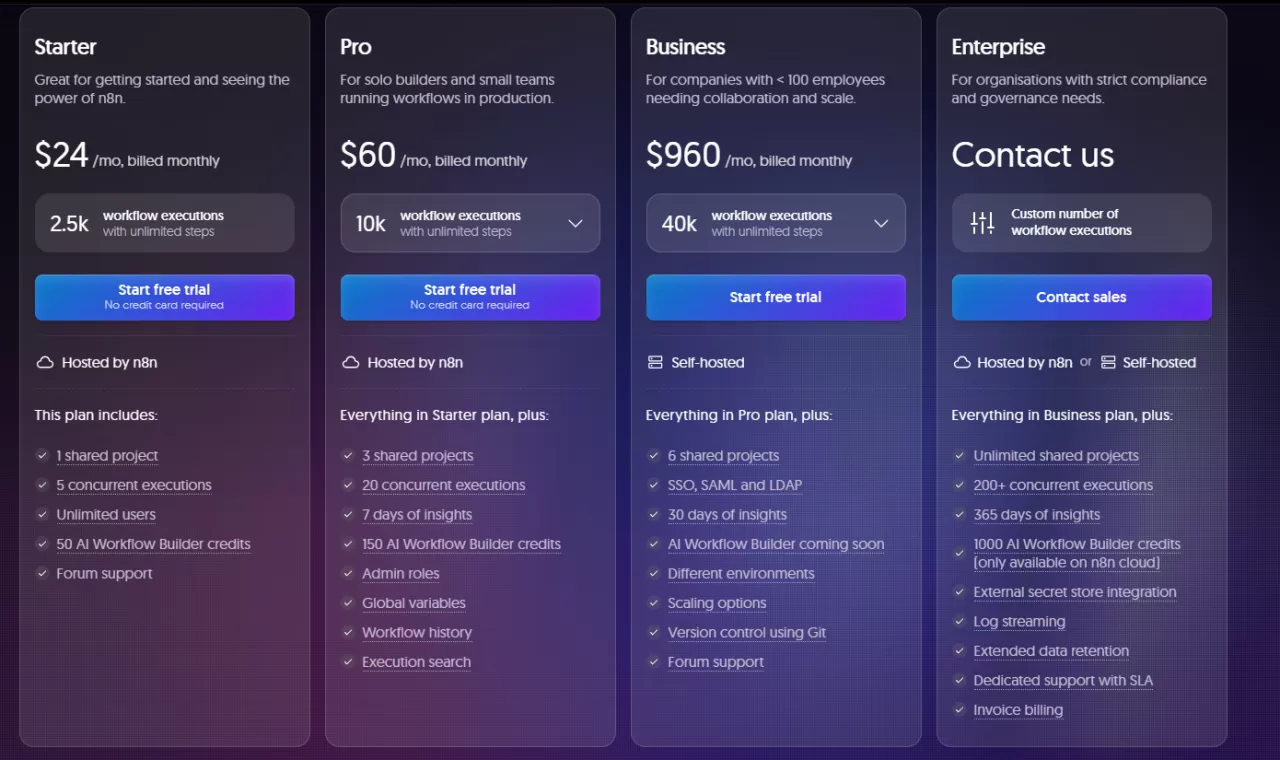Click Version control using Git link
This screenshot has height=760, width=1280.
pos(746,633)
